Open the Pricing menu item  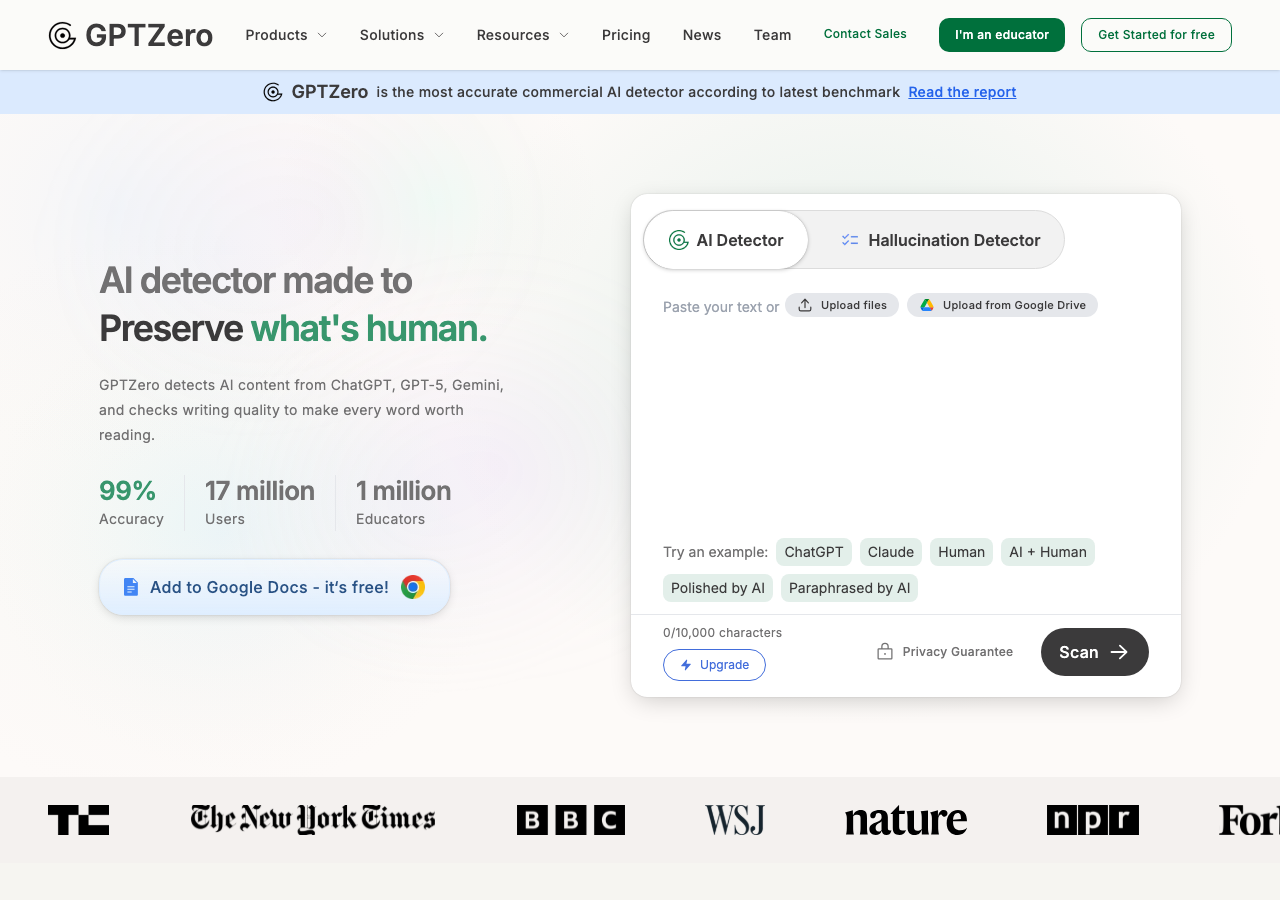[x=626, y=35]
